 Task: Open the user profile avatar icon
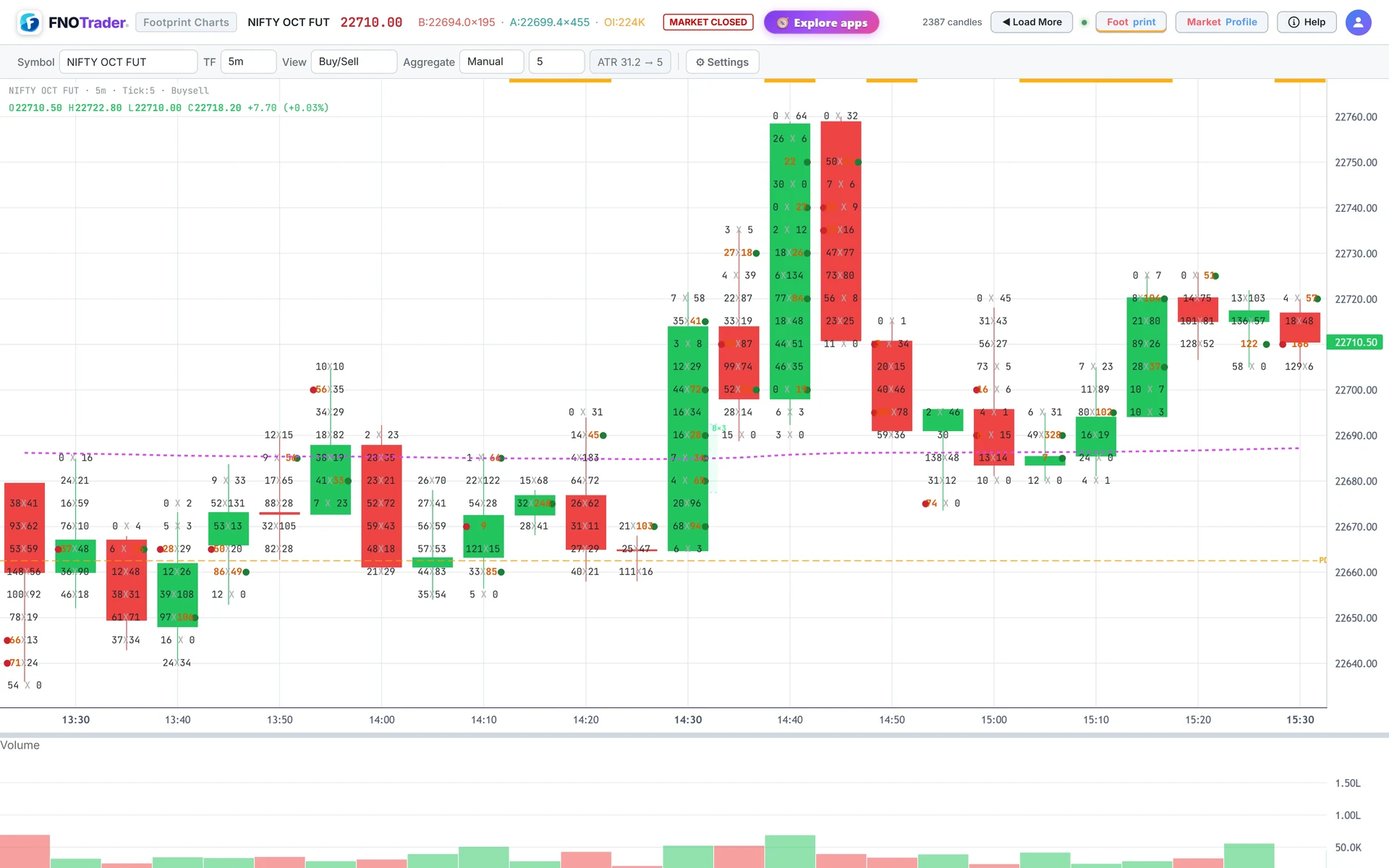tap(1358, 22)
